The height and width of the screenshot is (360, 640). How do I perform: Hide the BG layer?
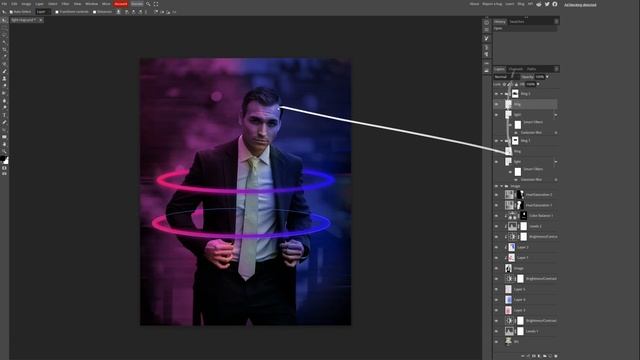[496, 342]
